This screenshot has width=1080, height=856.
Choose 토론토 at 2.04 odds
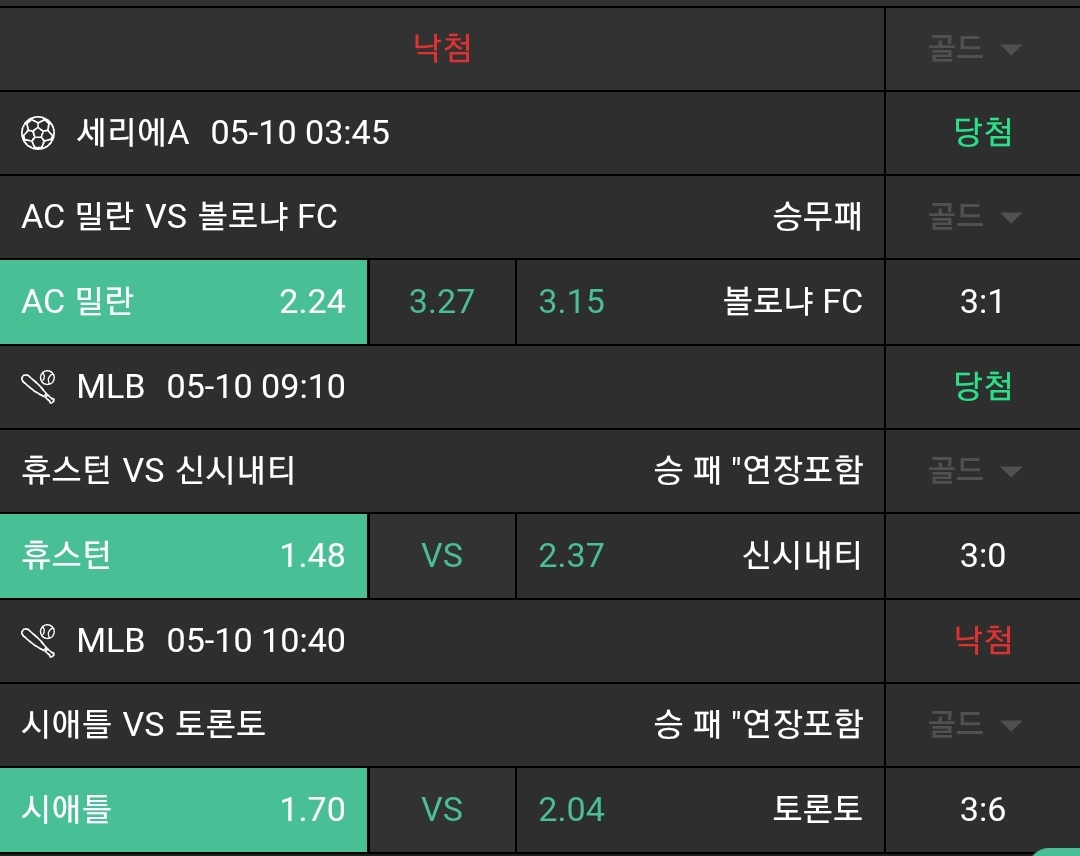click(x=700, y=810)
